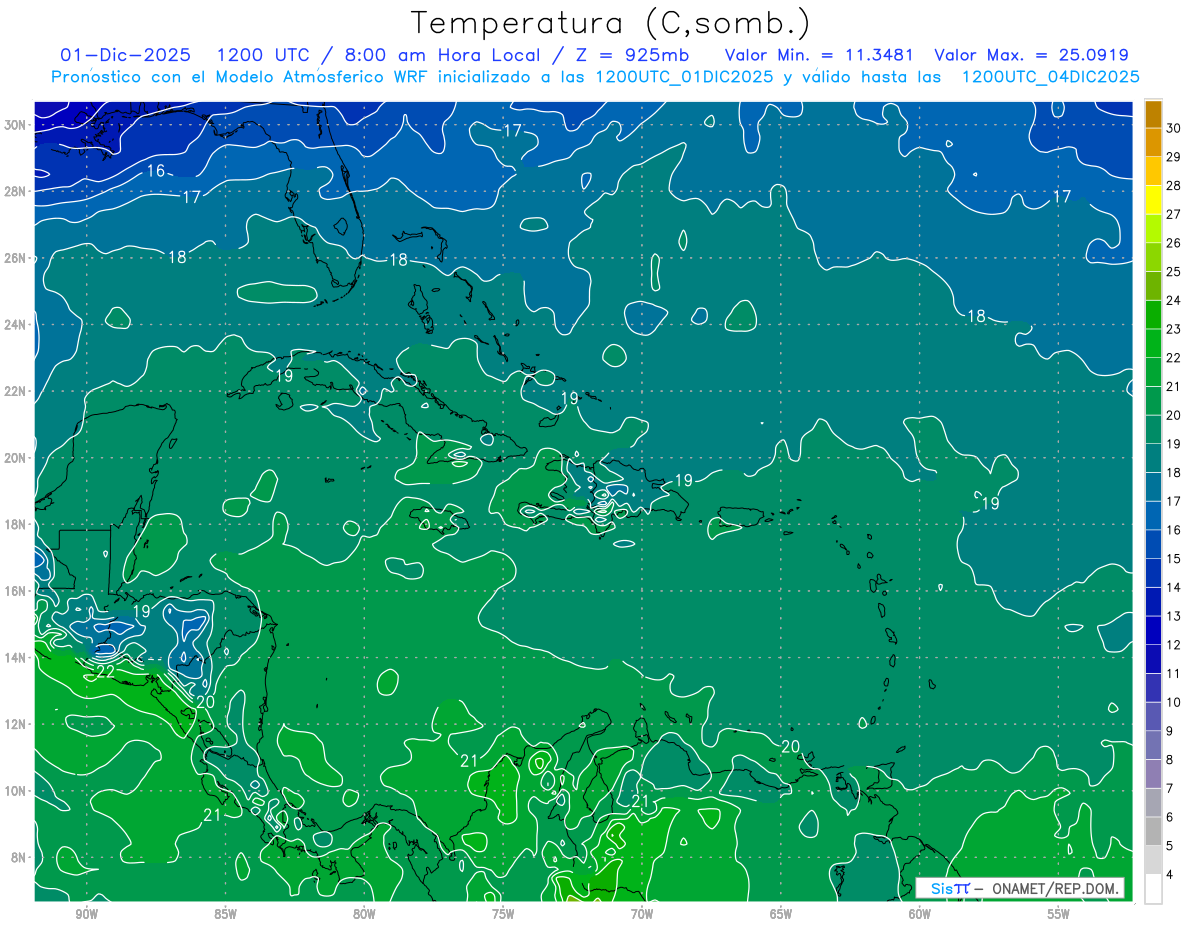Click the "26N" latitude label
Image resolution: width=1200 pixels, height=927 pixels.
[x=15, y=258]
